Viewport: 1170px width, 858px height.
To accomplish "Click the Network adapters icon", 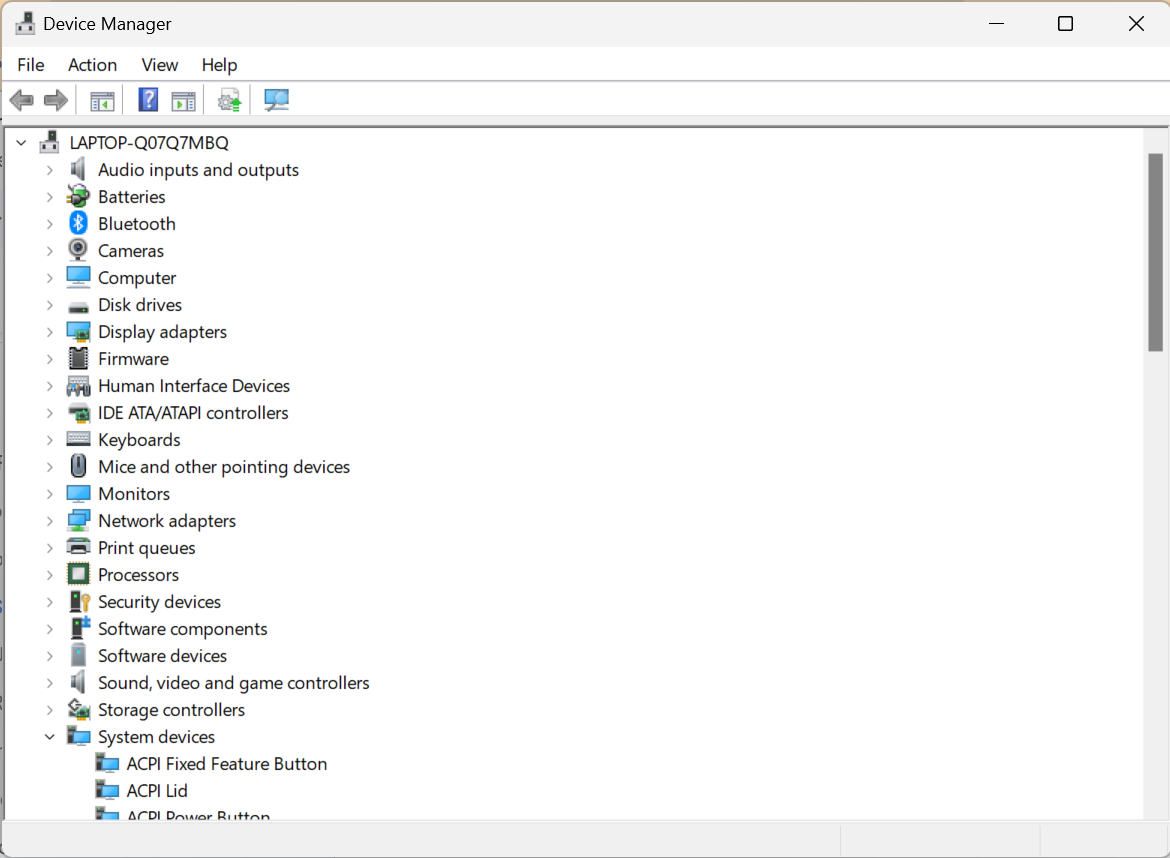I will point(78,520).
